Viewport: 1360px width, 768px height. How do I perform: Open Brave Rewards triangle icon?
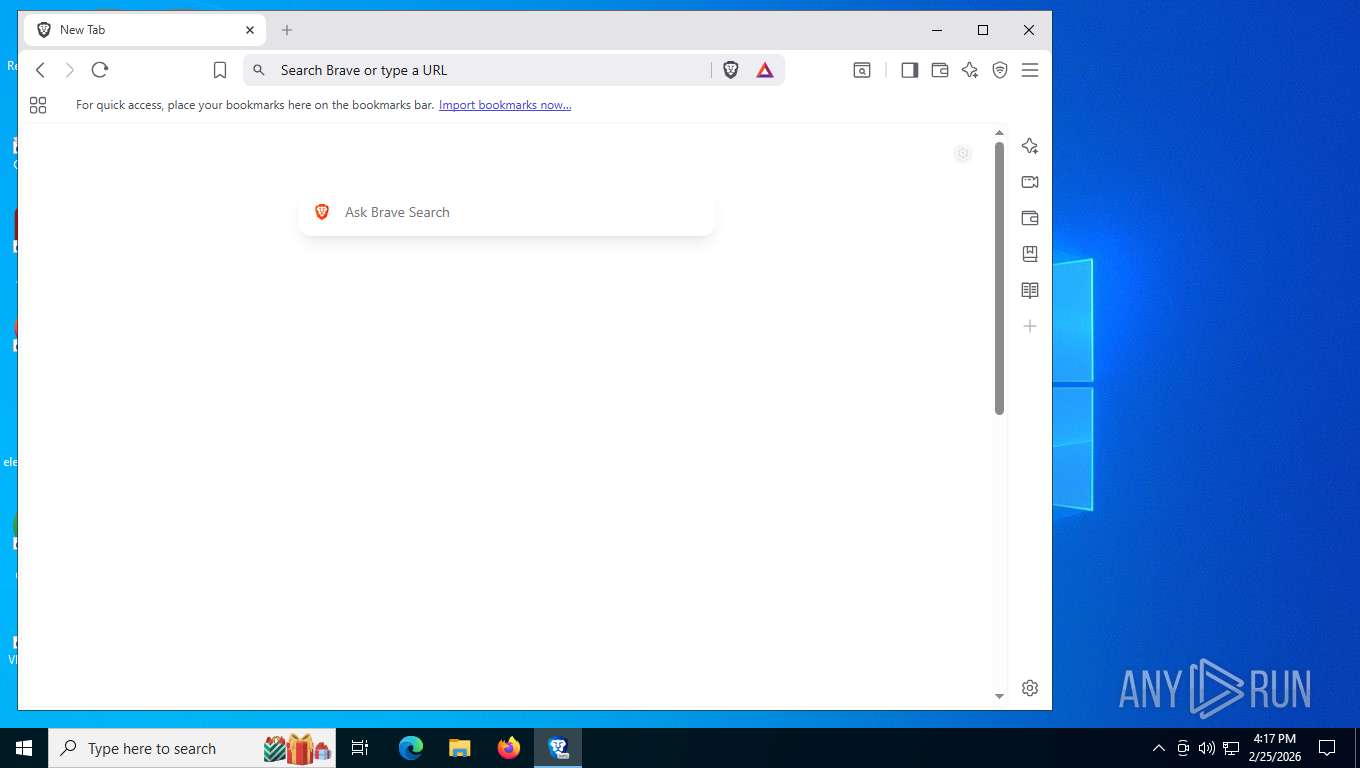765,70
